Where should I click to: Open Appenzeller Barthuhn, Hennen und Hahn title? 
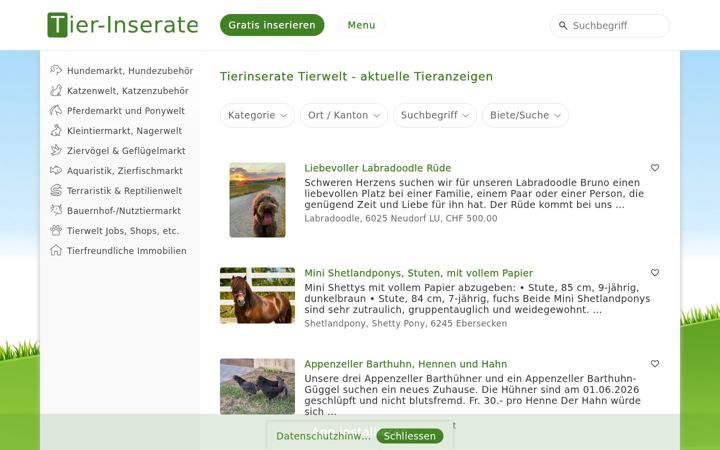(405, 364)
